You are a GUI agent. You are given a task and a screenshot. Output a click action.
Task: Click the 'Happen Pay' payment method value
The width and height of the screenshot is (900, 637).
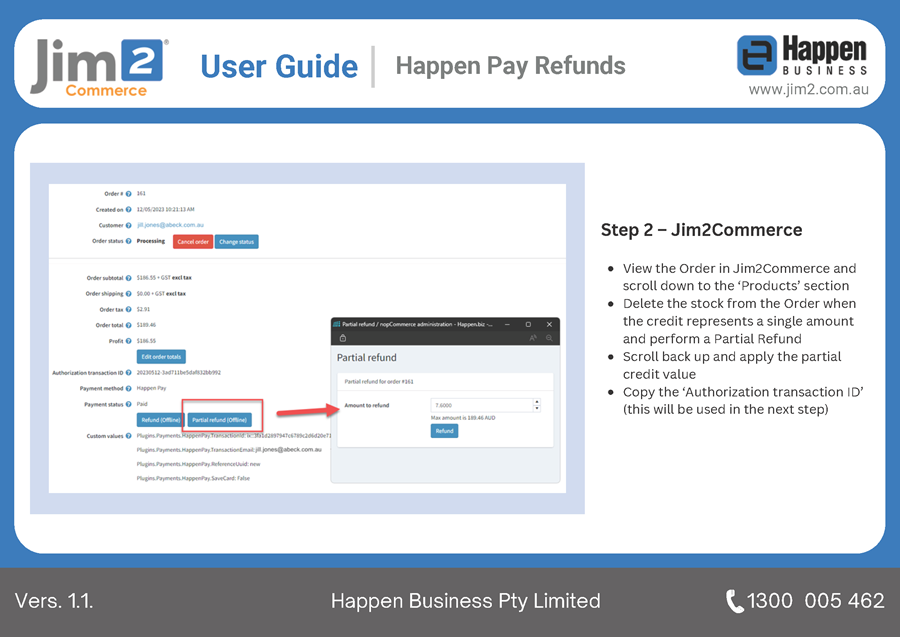pyautogui.click(x=151, y=389)
